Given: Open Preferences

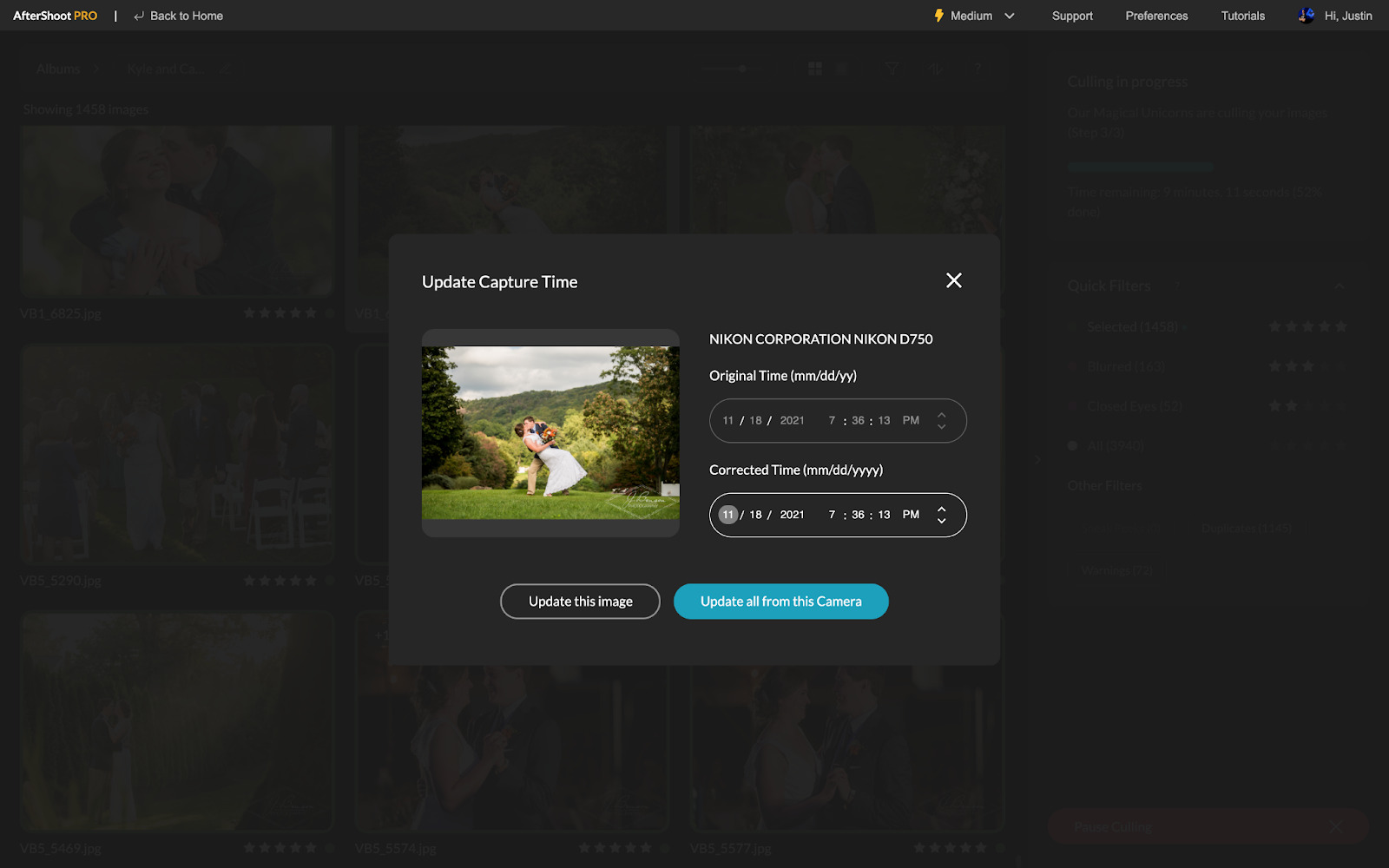Looking at the screenshot, I should [x=1156, y=16].
